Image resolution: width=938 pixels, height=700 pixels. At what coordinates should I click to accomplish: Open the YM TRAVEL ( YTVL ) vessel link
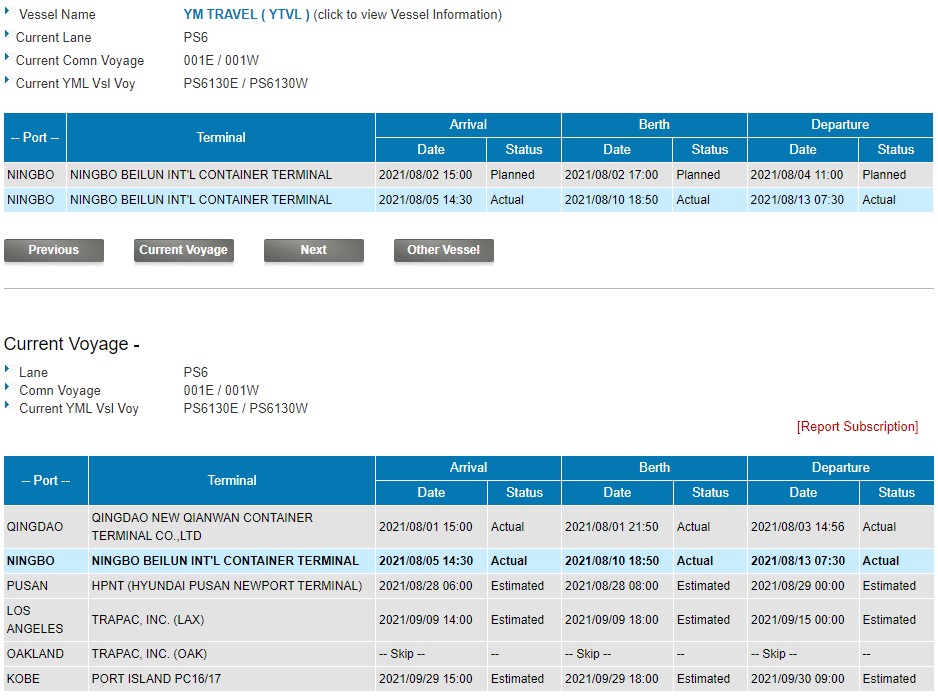(x=246, y=14)
